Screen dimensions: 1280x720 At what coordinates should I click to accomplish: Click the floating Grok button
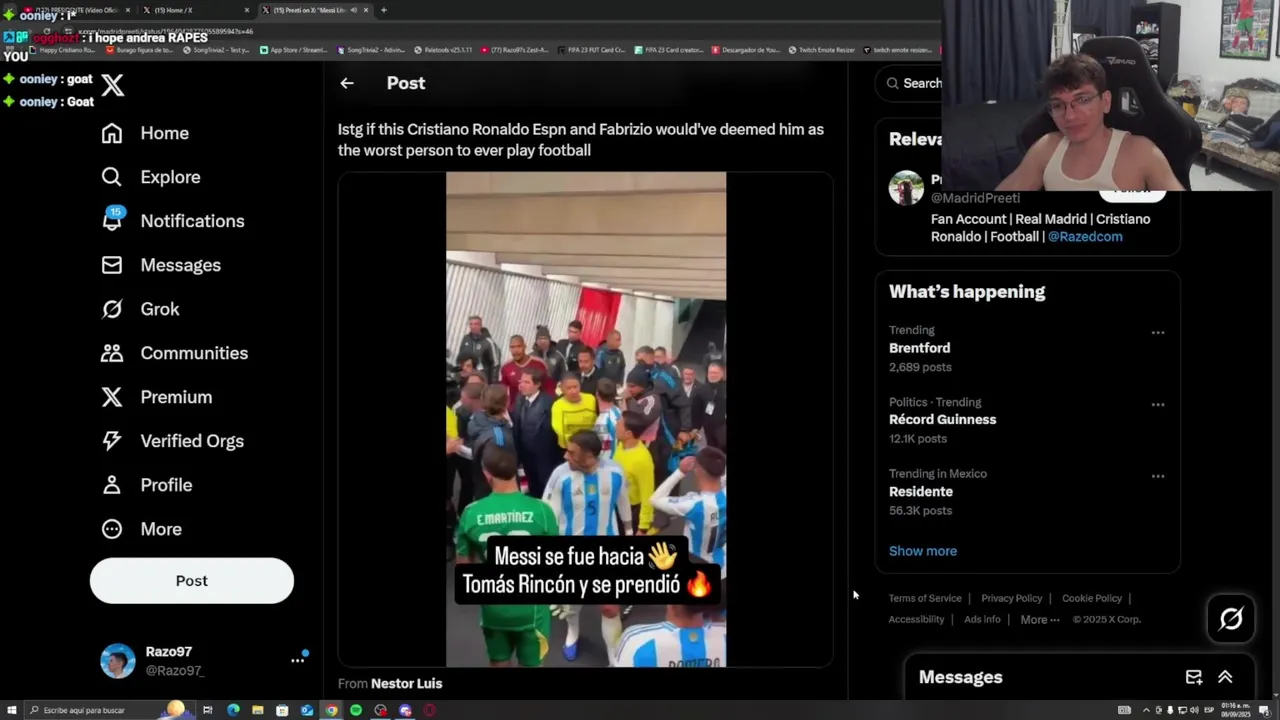1231,619
